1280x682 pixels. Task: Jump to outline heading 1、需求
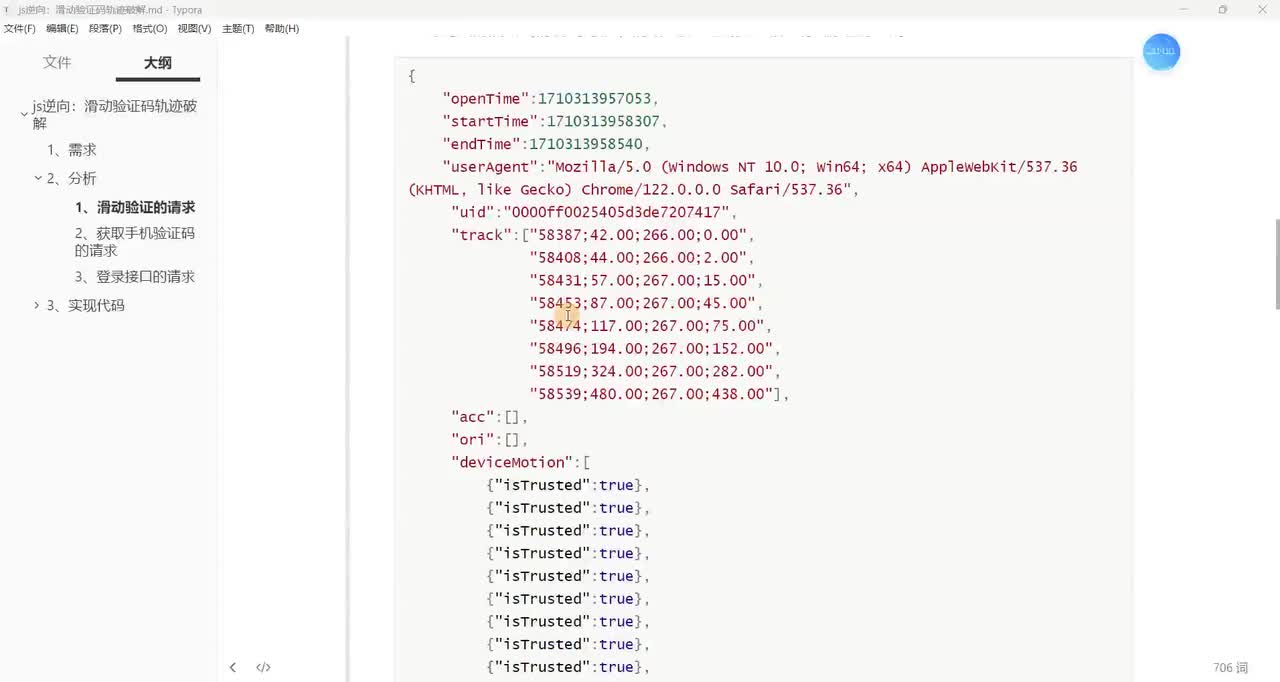click(72, 150)
